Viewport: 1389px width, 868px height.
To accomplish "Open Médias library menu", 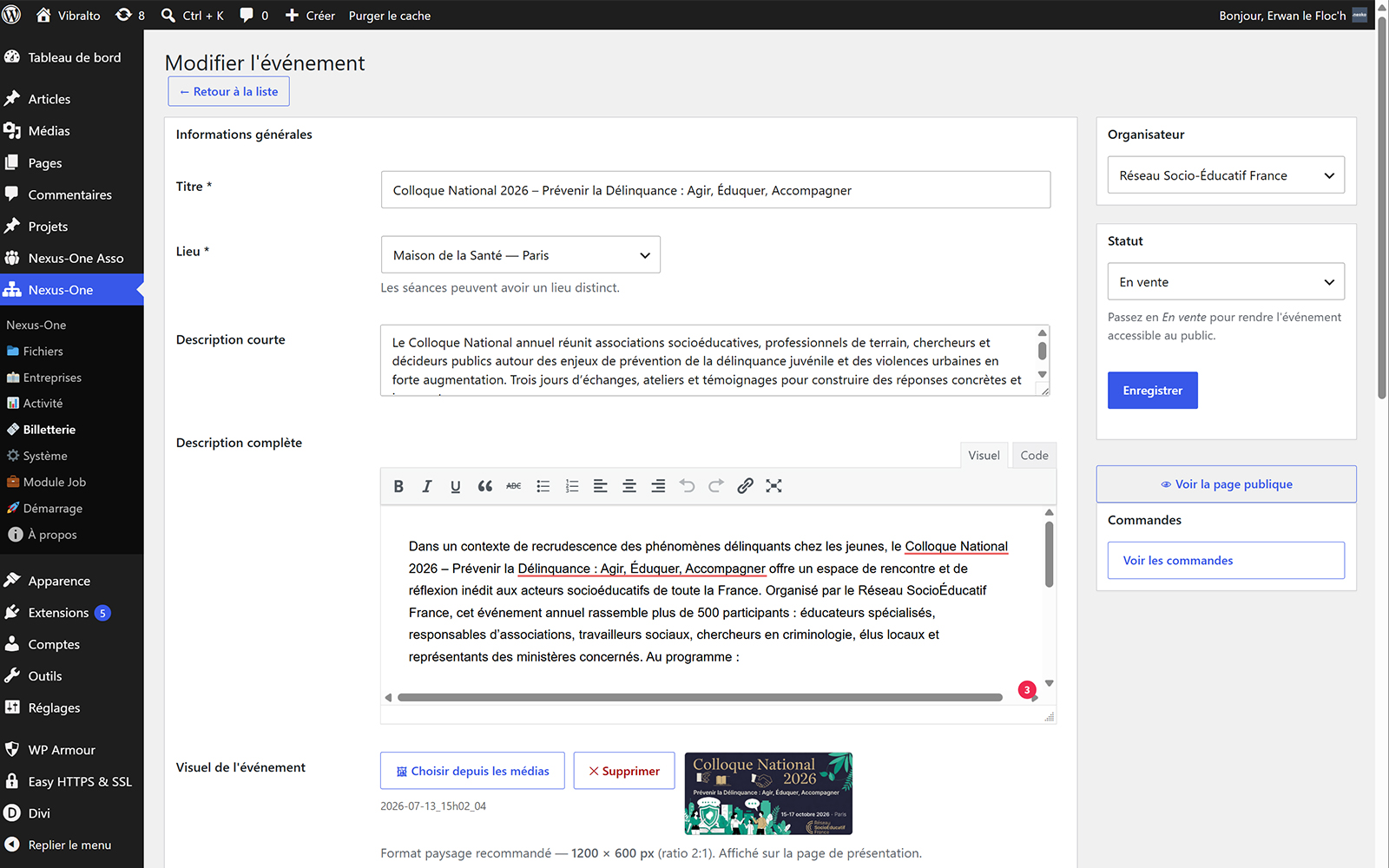I will click(x=72, y=131).
